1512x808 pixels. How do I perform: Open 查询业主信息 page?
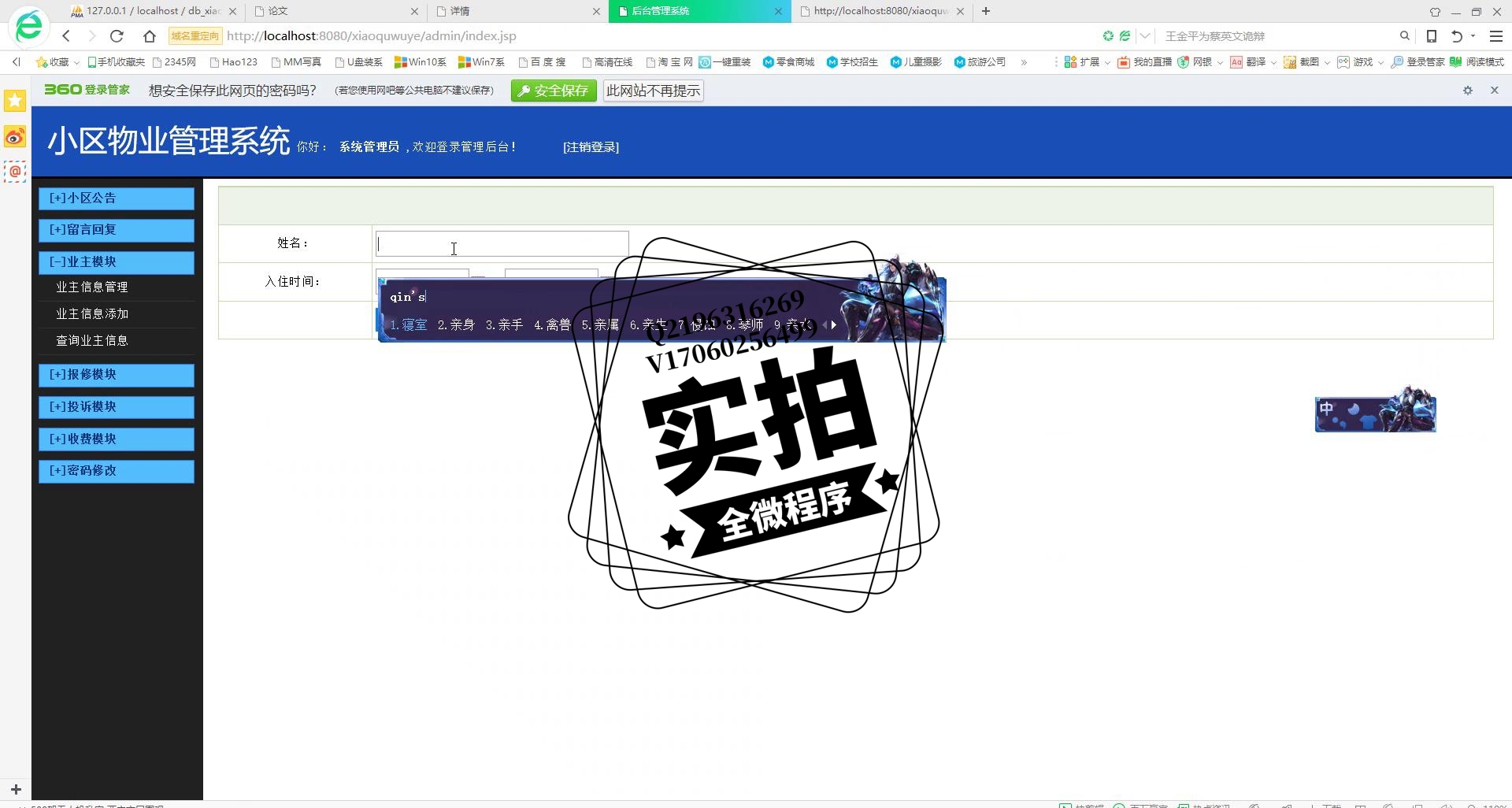coord(92,341)
